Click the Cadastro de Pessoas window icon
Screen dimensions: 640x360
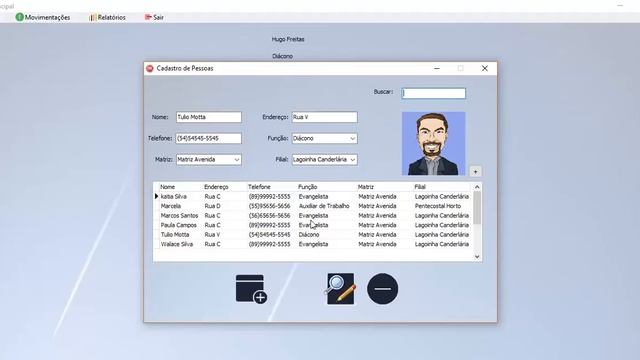pos(150,69)
